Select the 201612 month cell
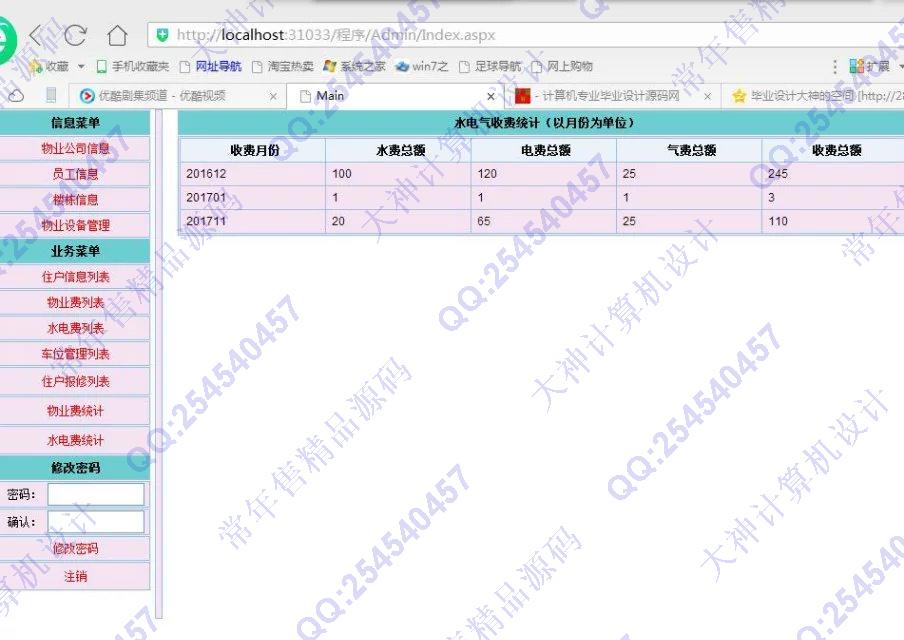Image resolution: width=904 pixels, height=640 pixels. click(x=253, y=174)
